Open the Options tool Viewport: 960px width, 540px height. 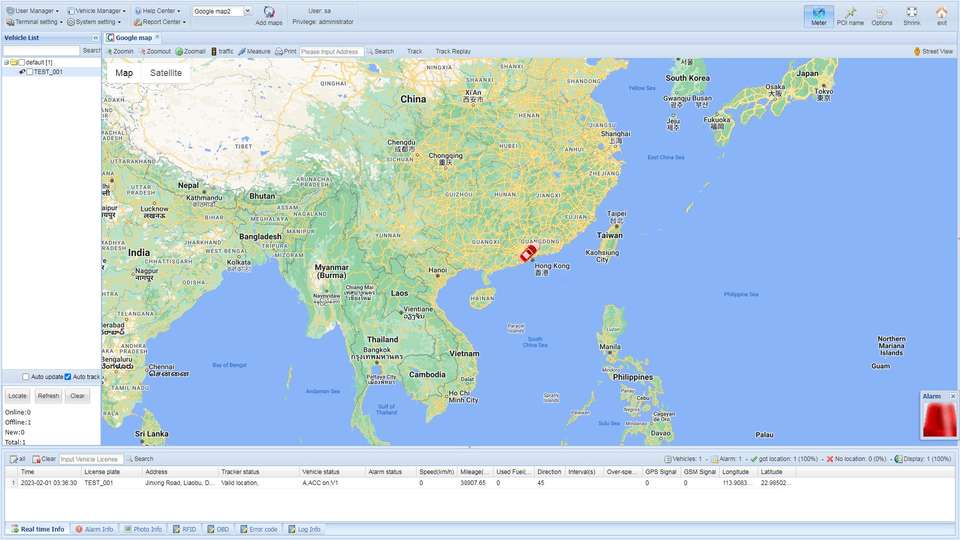[881, 15]
